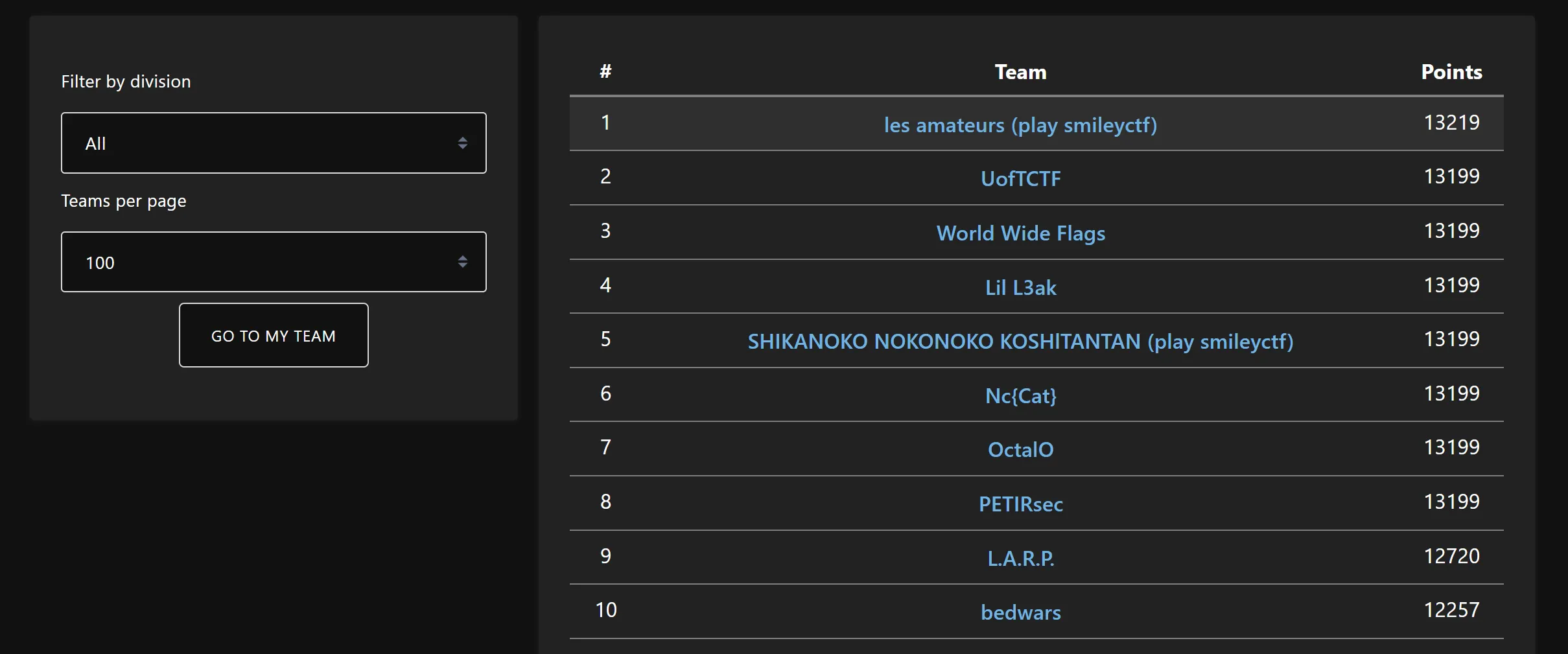
Task: View the OctalO team profile
Action: click(1020, 449)
